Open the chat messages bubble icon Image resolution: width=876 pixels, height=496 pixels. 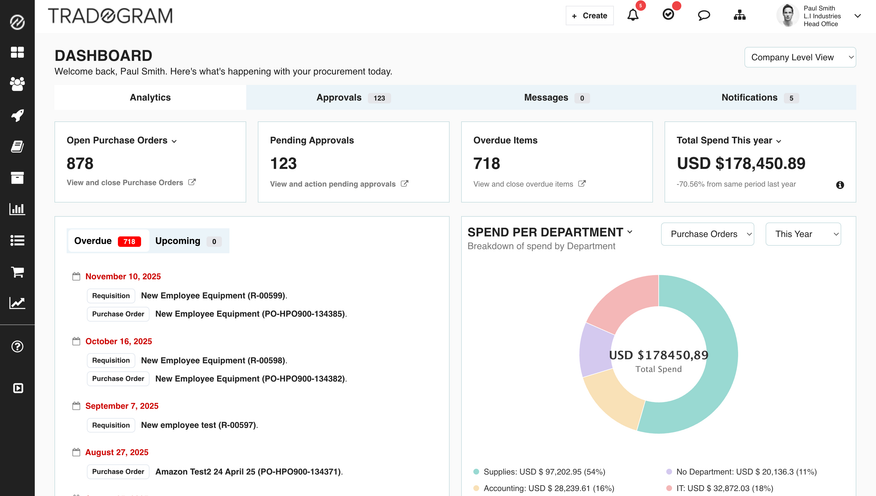pos(704,15)
